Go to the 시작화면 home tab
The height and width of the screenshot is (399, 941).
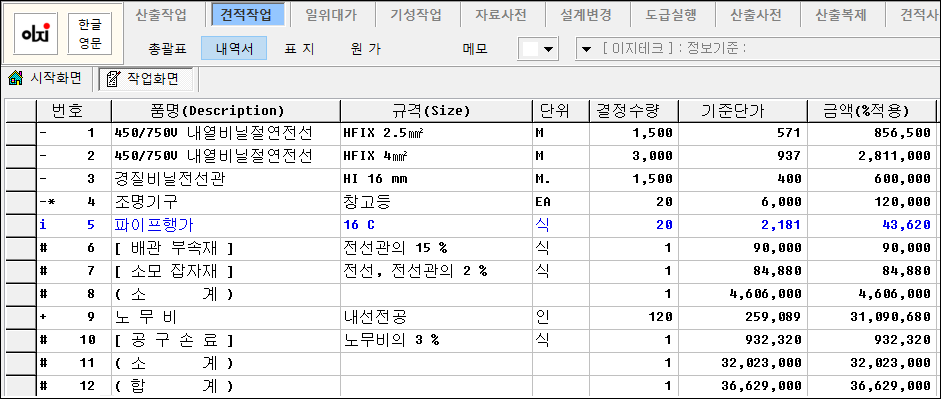[x=45, y=78]
